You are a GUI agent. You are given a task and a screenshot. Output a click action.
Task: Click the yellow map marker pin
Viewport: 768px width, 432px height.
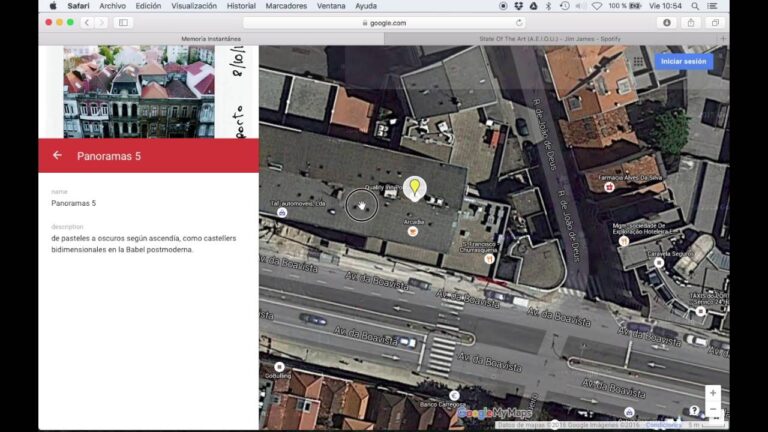click(x=413, y=187)
